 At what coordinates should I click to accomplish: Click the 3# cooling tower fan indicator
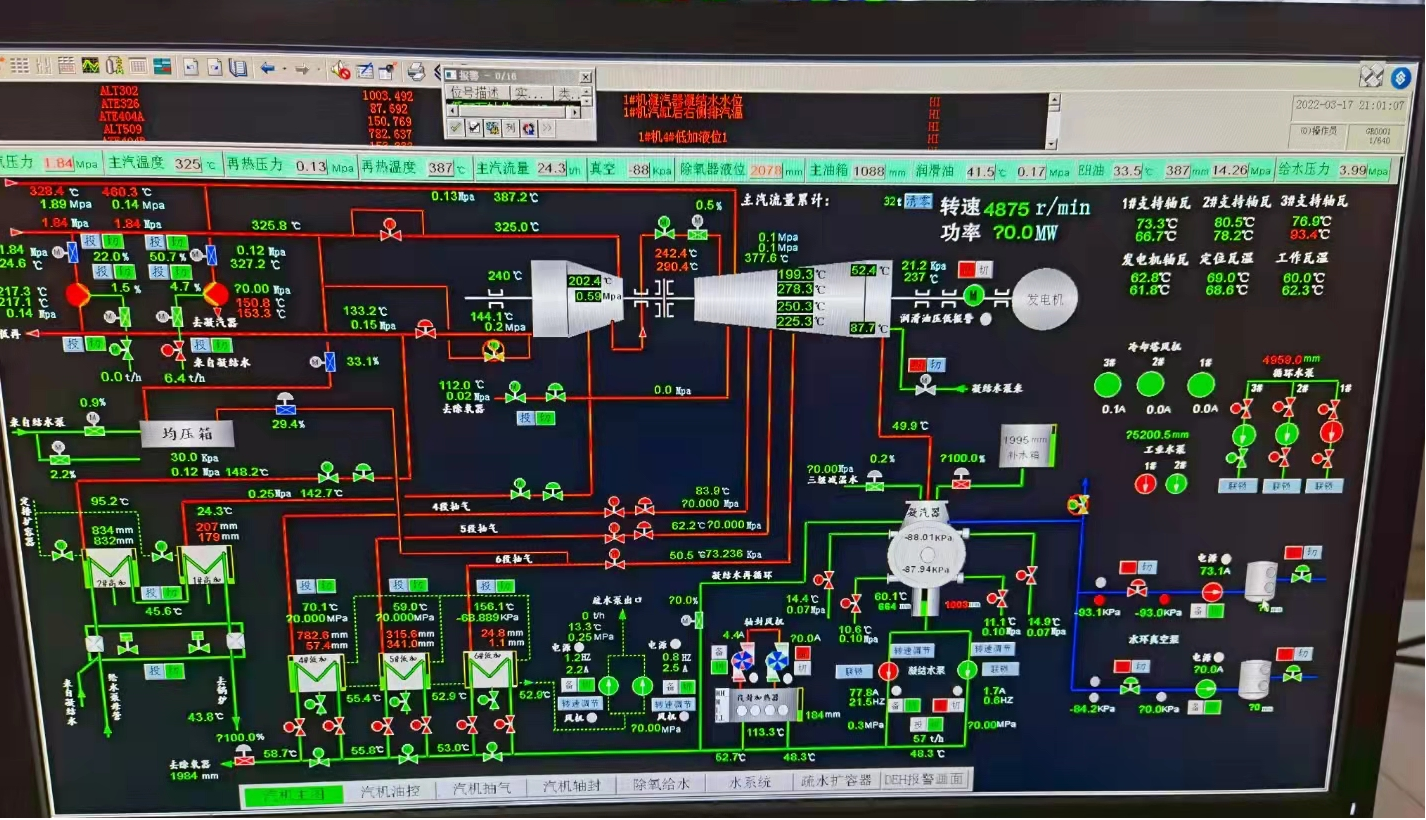pyautogui.click(x=1108, y=385)
